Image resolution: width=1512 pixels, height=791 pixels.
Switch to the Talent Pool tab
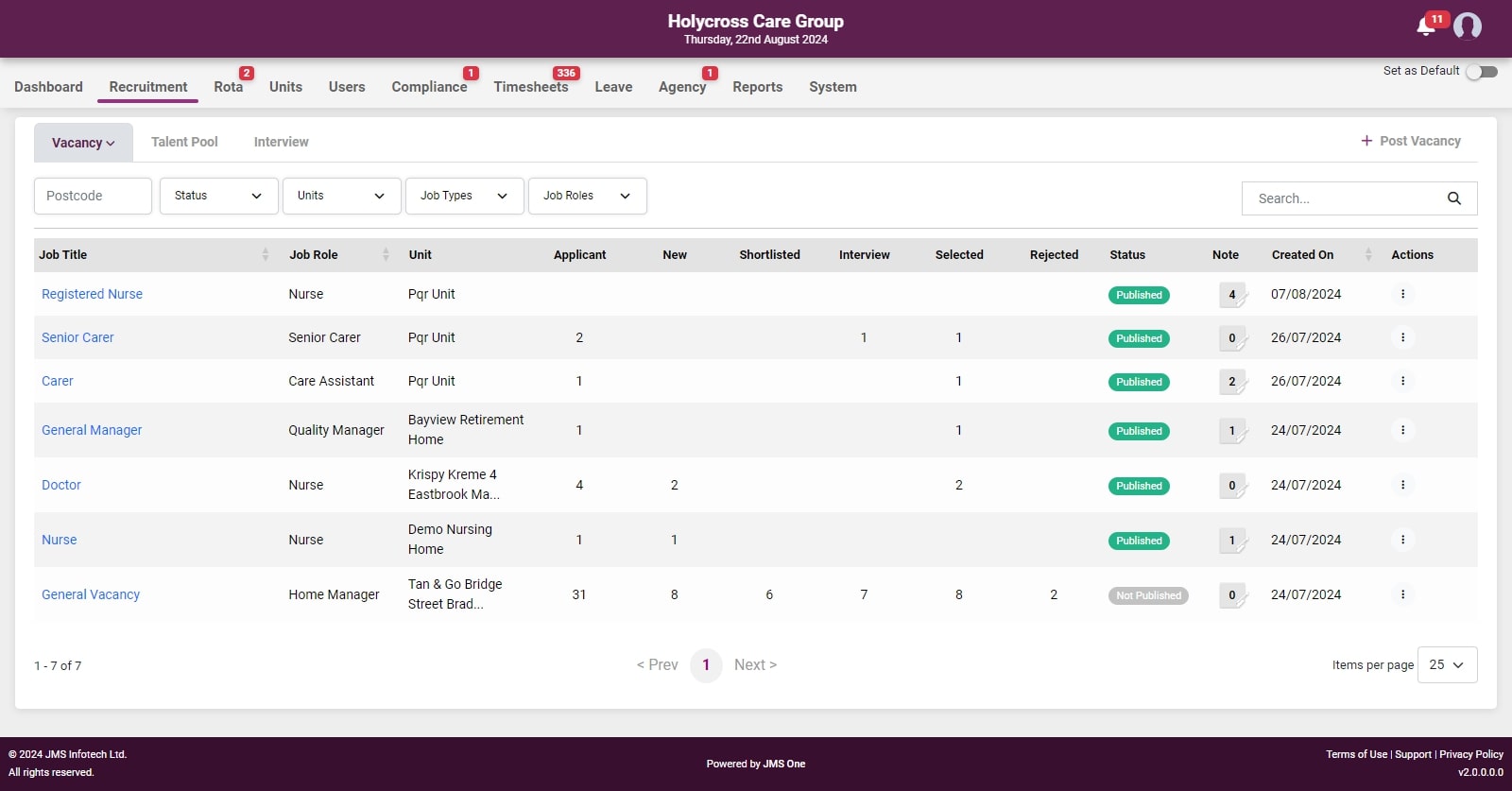point(184,142)
